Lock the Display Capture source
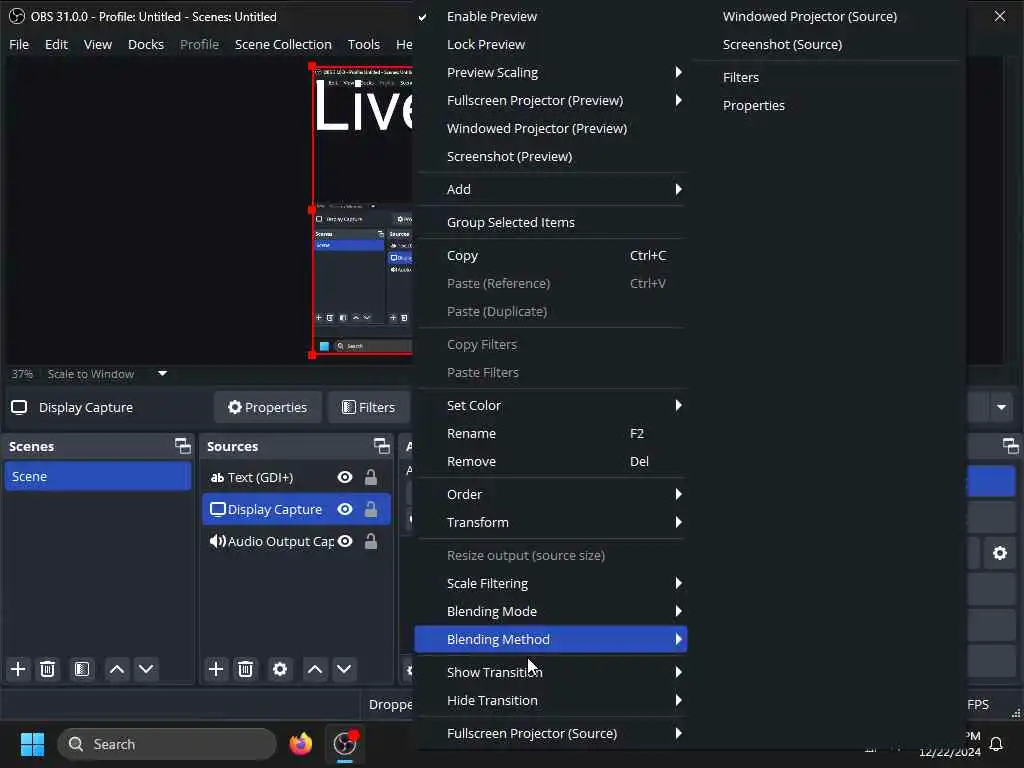The image size is (1024, 768). 371,509
